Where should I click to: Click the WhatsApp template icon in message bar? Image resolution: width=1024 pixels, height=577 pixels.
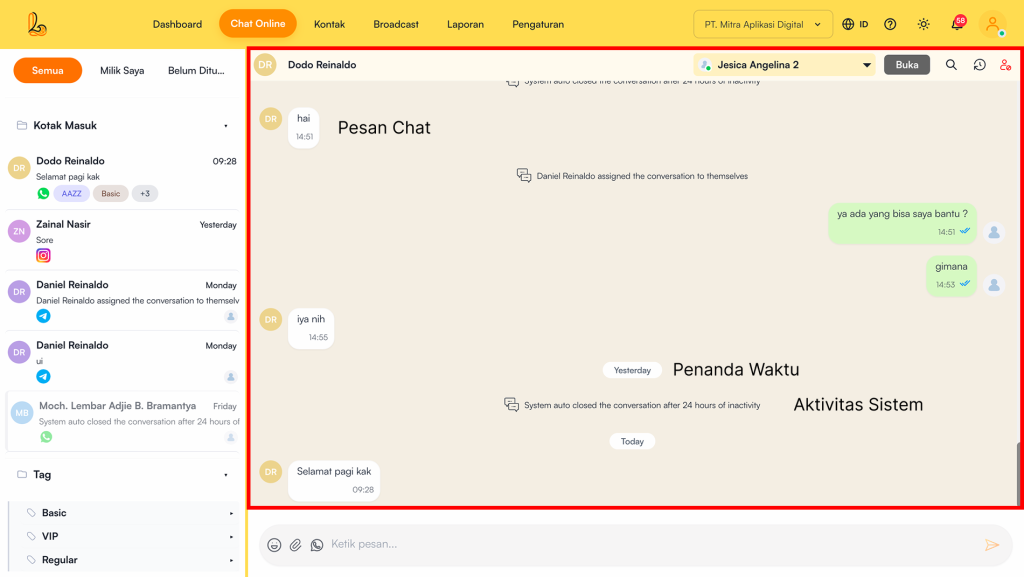pyautogui.click(x=317, y=545)
